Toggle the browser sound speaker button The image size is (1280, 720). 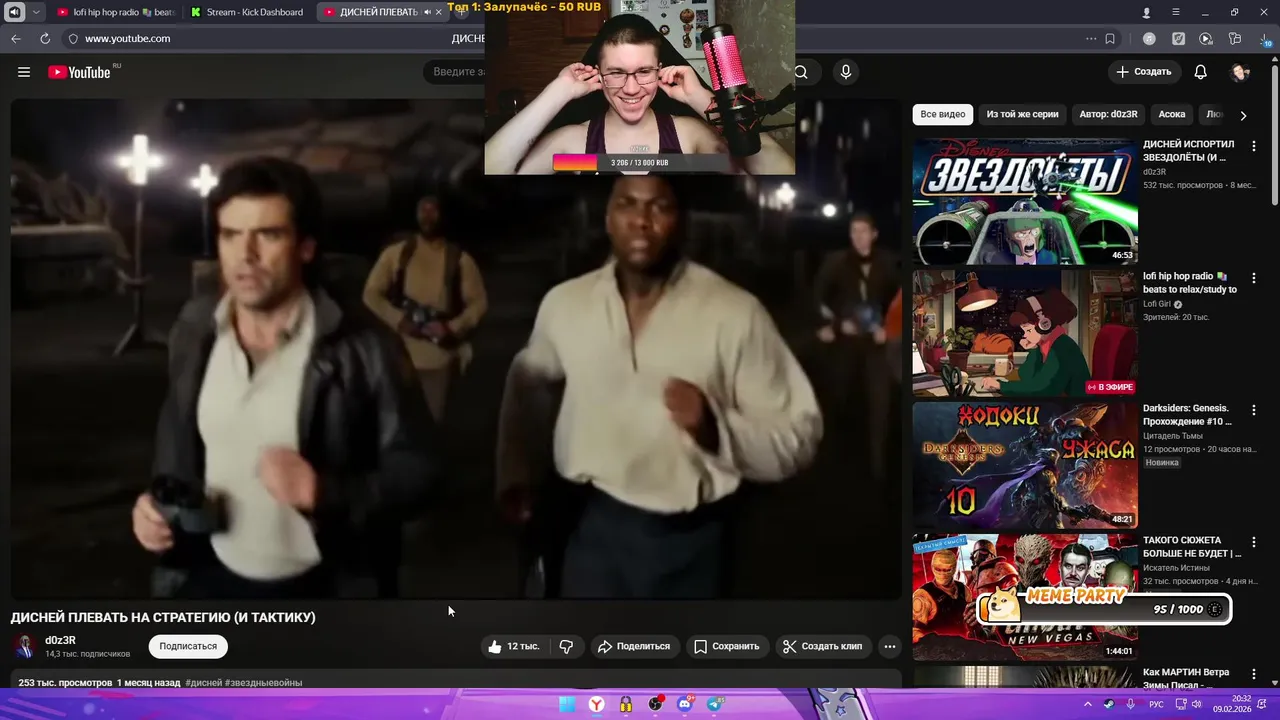[x=15, y=12]
